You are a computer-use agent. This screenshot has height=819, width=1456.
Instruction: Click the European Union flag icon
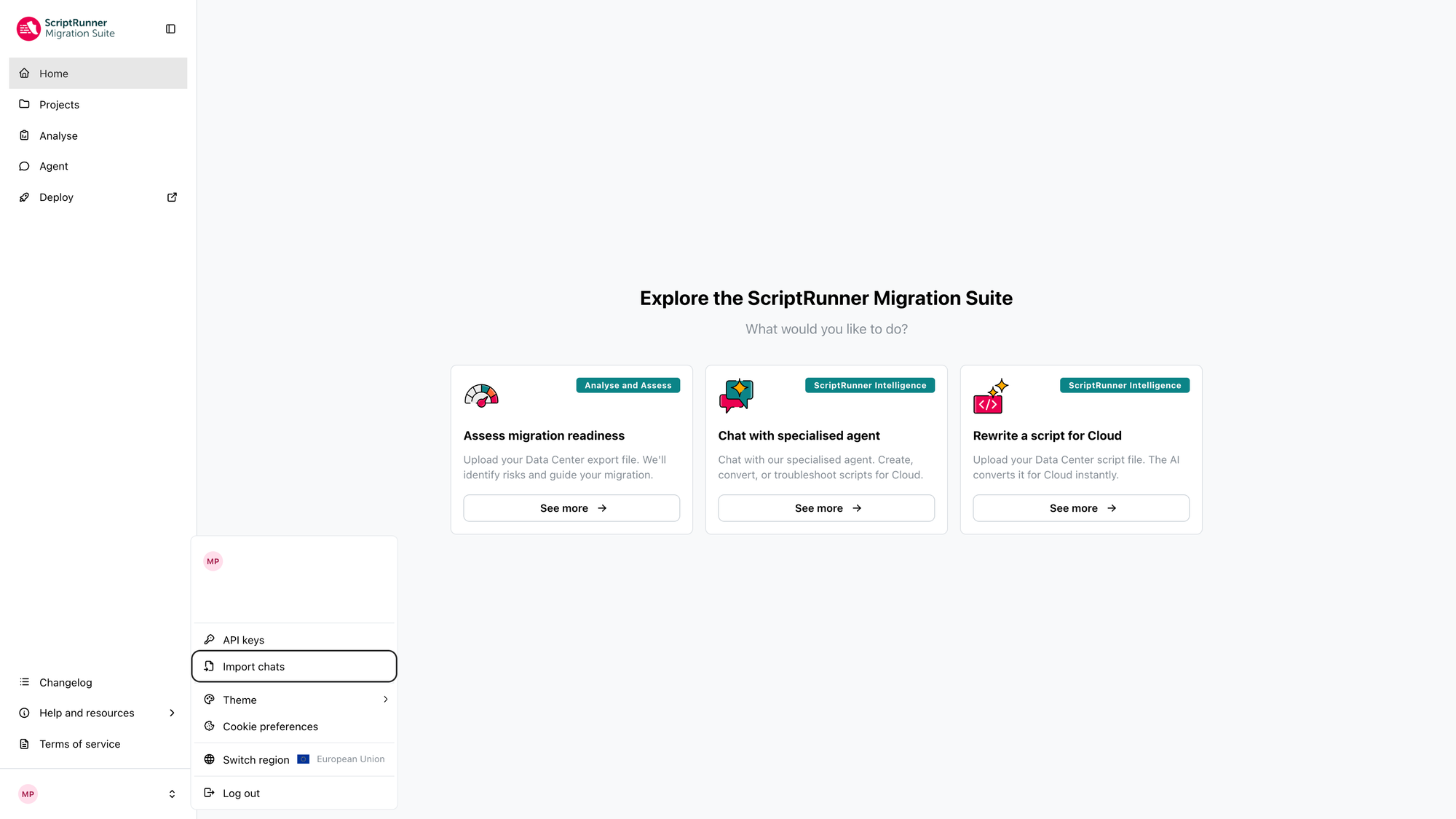point(304,759)
